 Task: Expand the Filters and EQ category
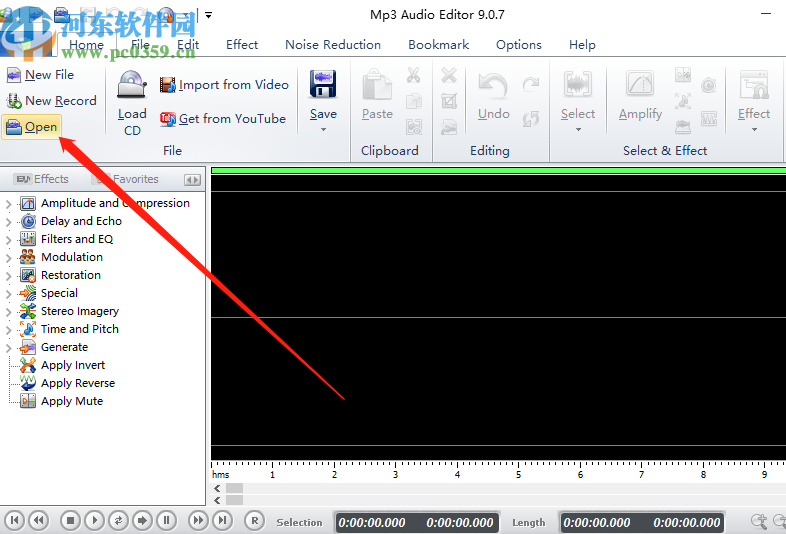click(x=8, y=240)
